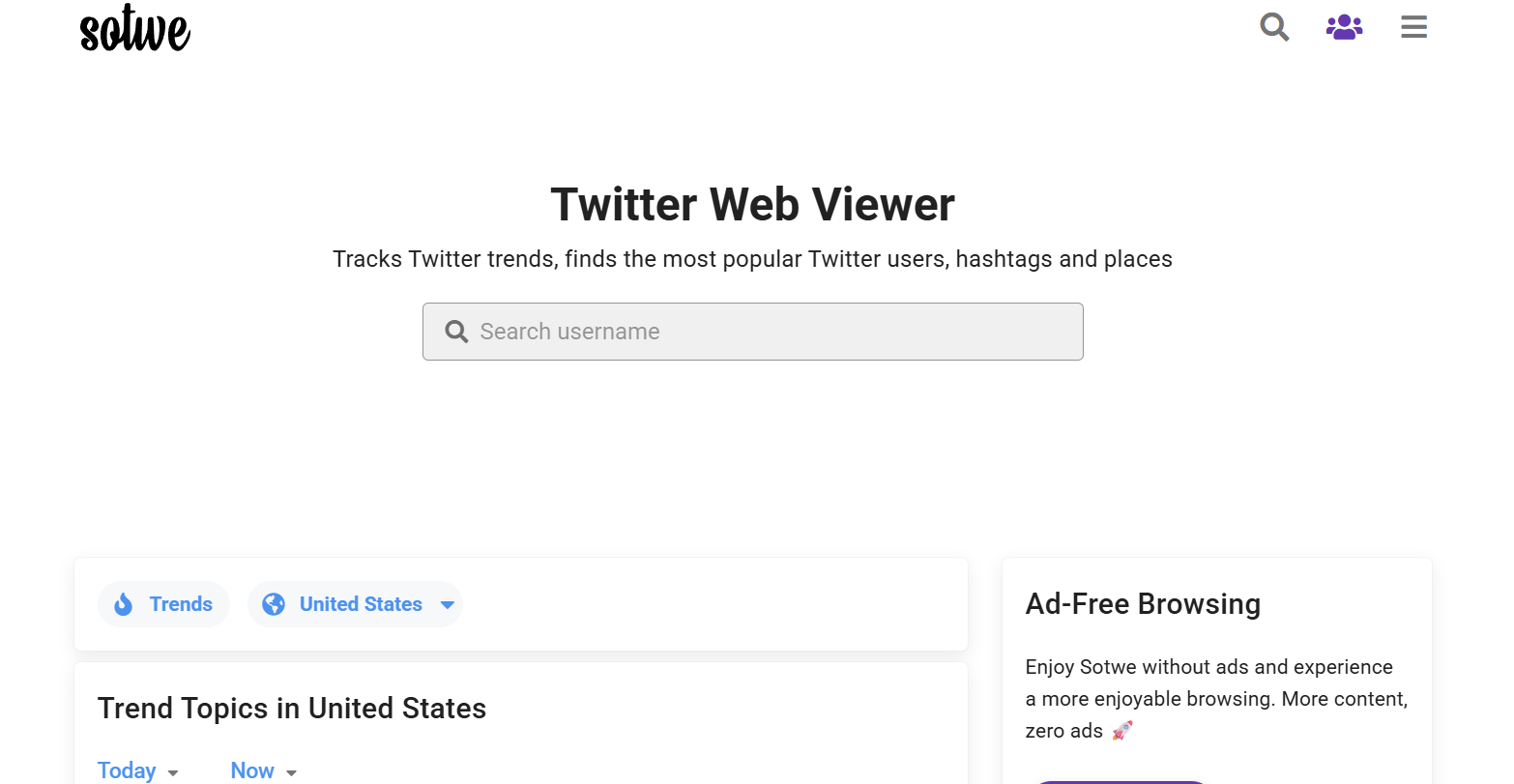Open the purple users group icon
The width and height of the screenshot is (1514, 784).
1344,27
